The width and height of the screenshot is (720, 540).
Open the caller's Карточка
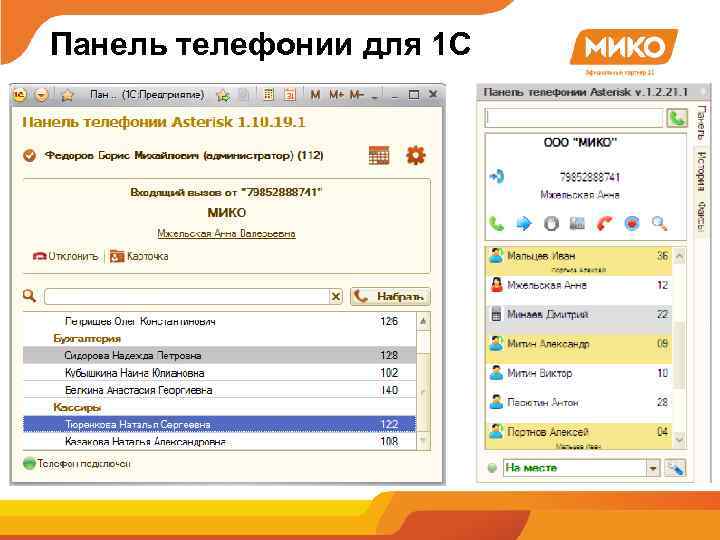pyautogui.click(x=139, y=256)
